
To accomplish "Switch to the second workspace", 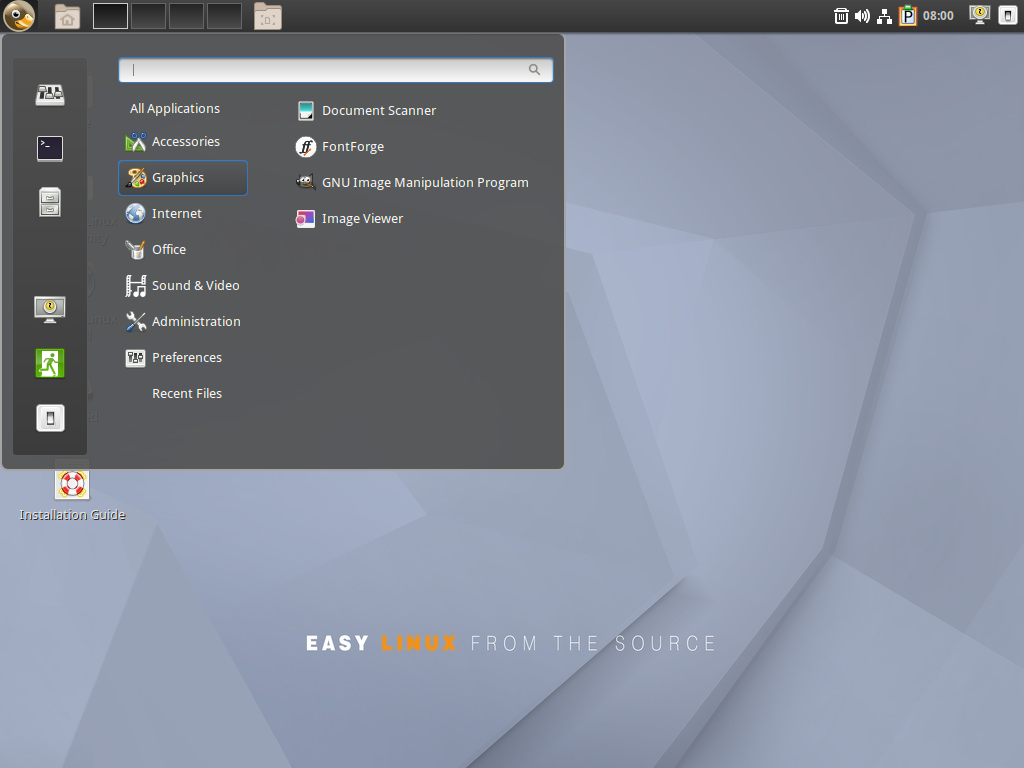I will coord(148,16).
